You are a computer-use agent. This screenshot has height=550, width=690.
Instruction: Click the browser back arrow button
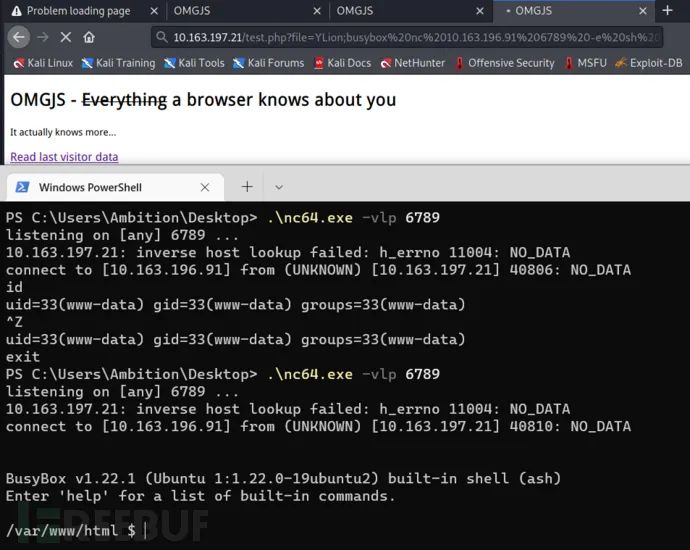18,37
